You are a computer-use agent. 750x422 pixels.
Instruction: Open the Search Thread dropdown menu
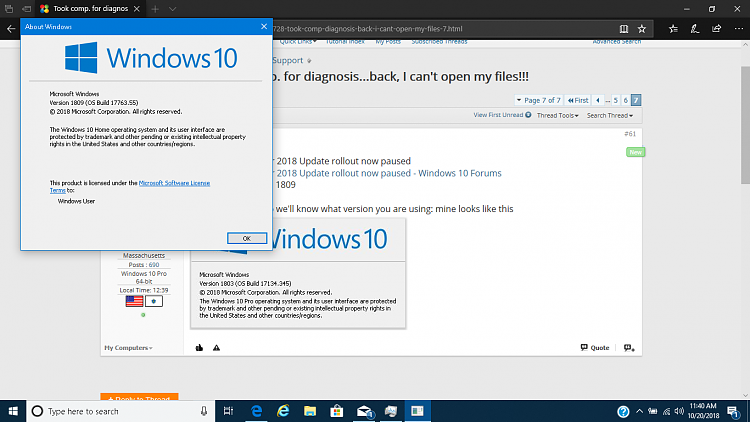[610, 115]
